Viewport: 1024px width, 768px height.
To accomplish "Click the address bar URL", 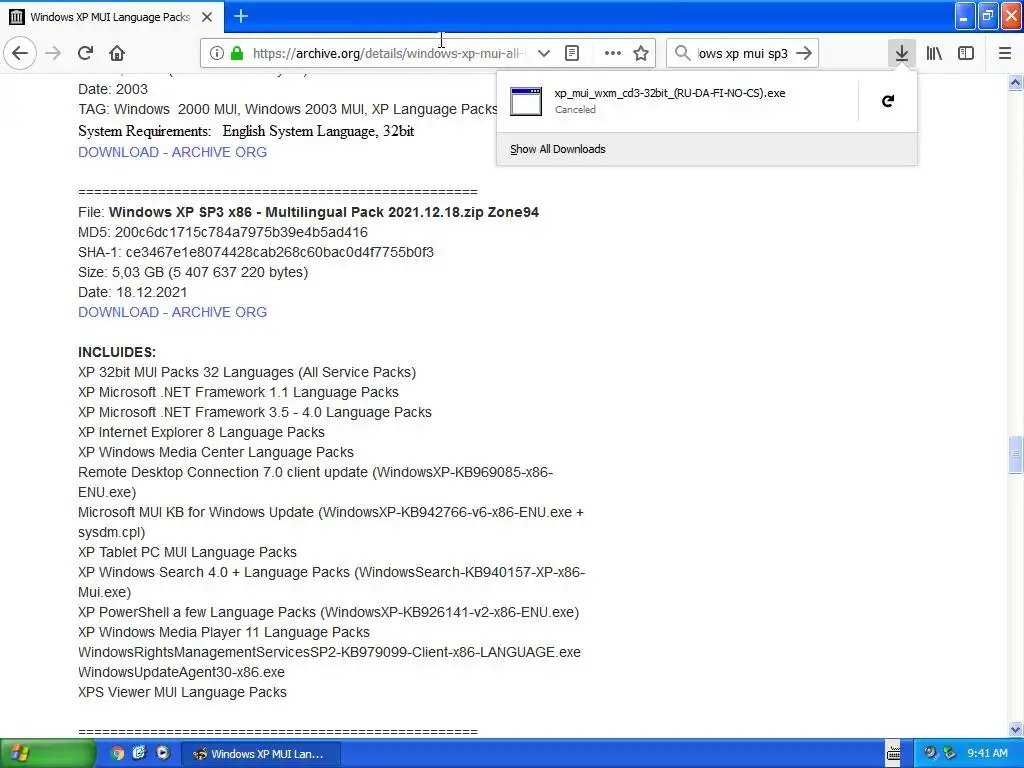I will click(x=389, y=53).
